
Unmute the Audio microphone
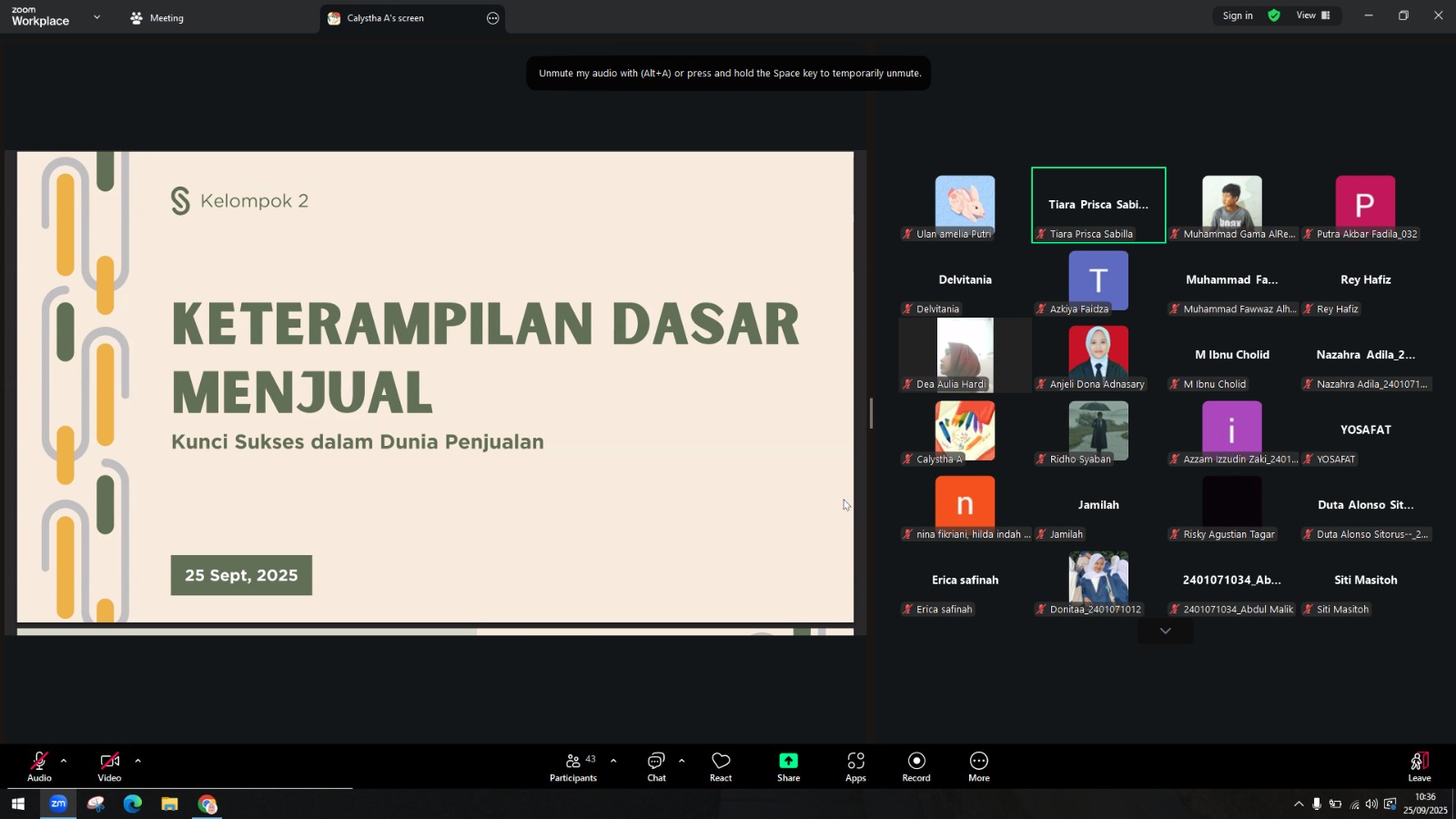[39, 767]
